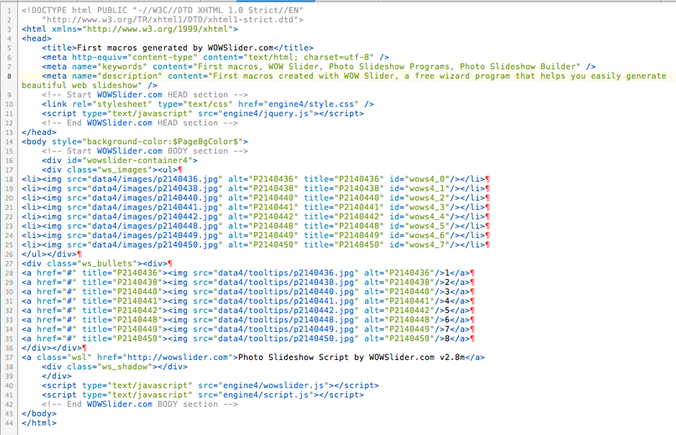Click the "data4/tooltips/p2140449.jpg" src value
676x435 pixels.
coord(286,330)
